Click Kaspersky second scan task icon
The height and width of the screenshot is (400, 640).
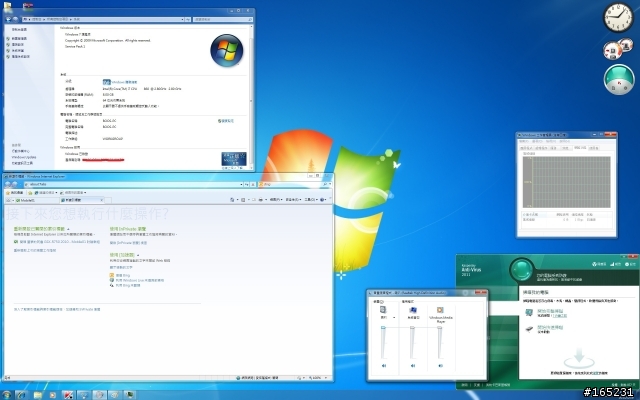coord(529,329)
